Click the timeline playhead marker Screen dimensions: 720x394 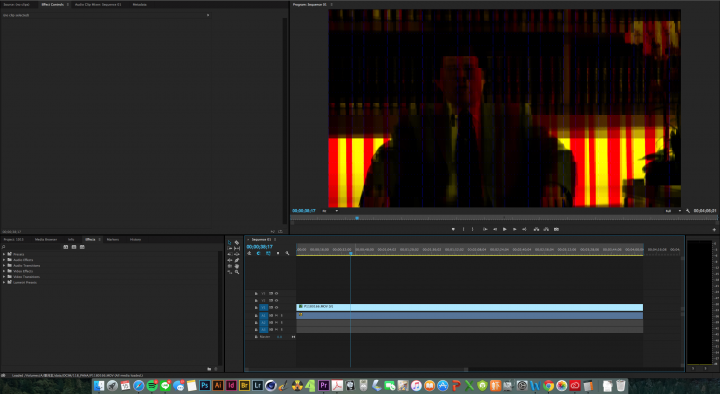[x=350, y=253]
